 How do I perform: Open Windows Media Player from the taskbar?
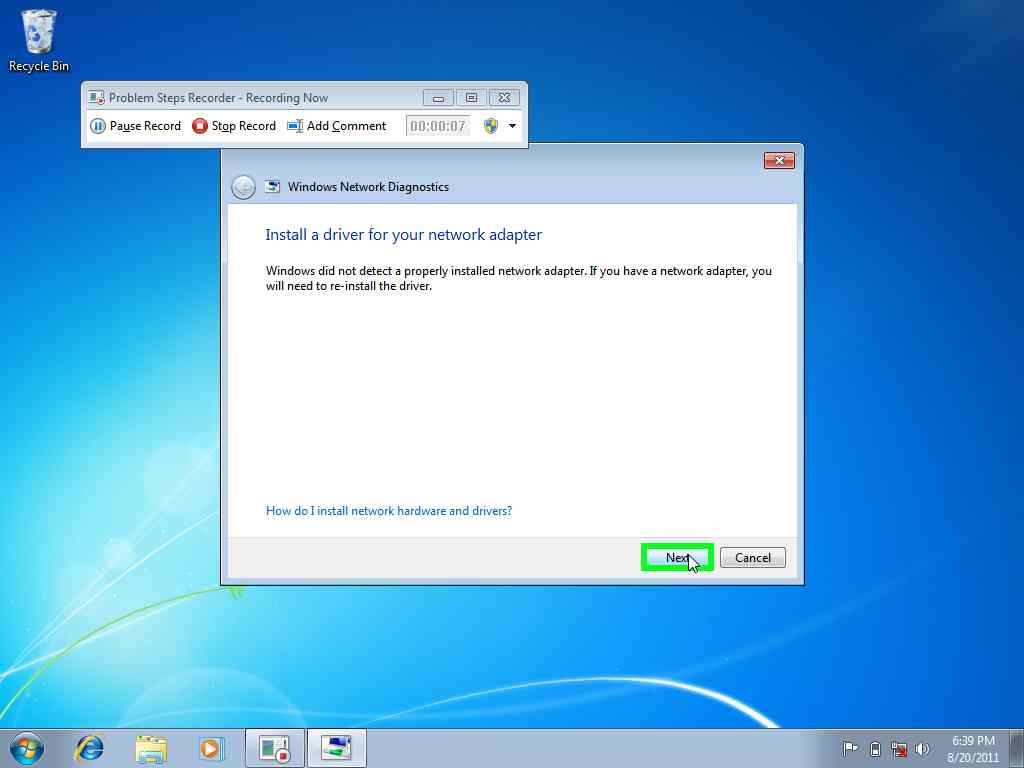point(210,748)
